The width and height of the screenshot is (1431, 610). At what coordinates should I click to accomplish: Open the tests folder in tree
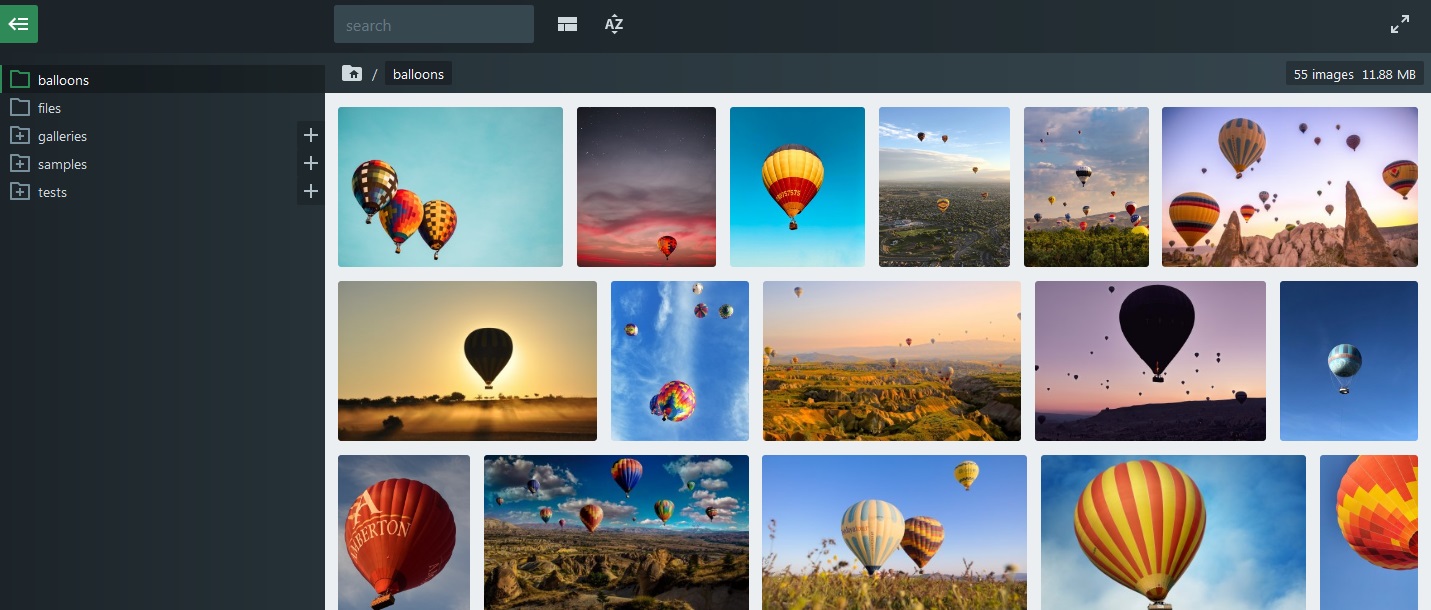click(52, 192)
